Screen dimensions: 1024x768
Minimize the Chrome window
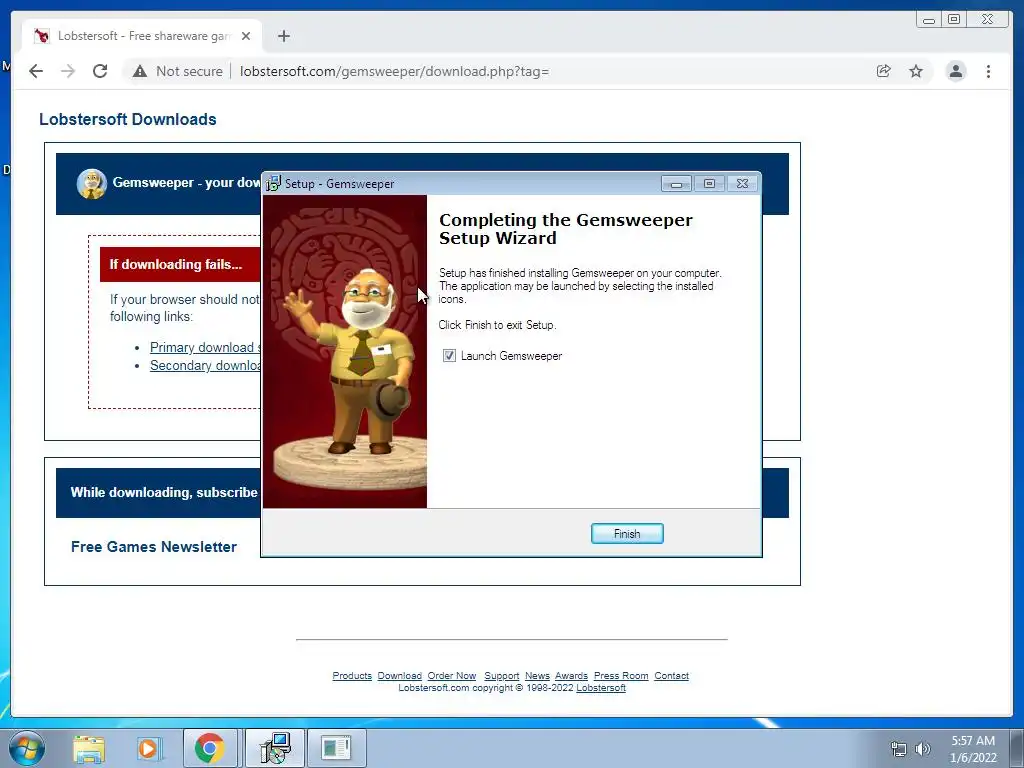[929, 20]
